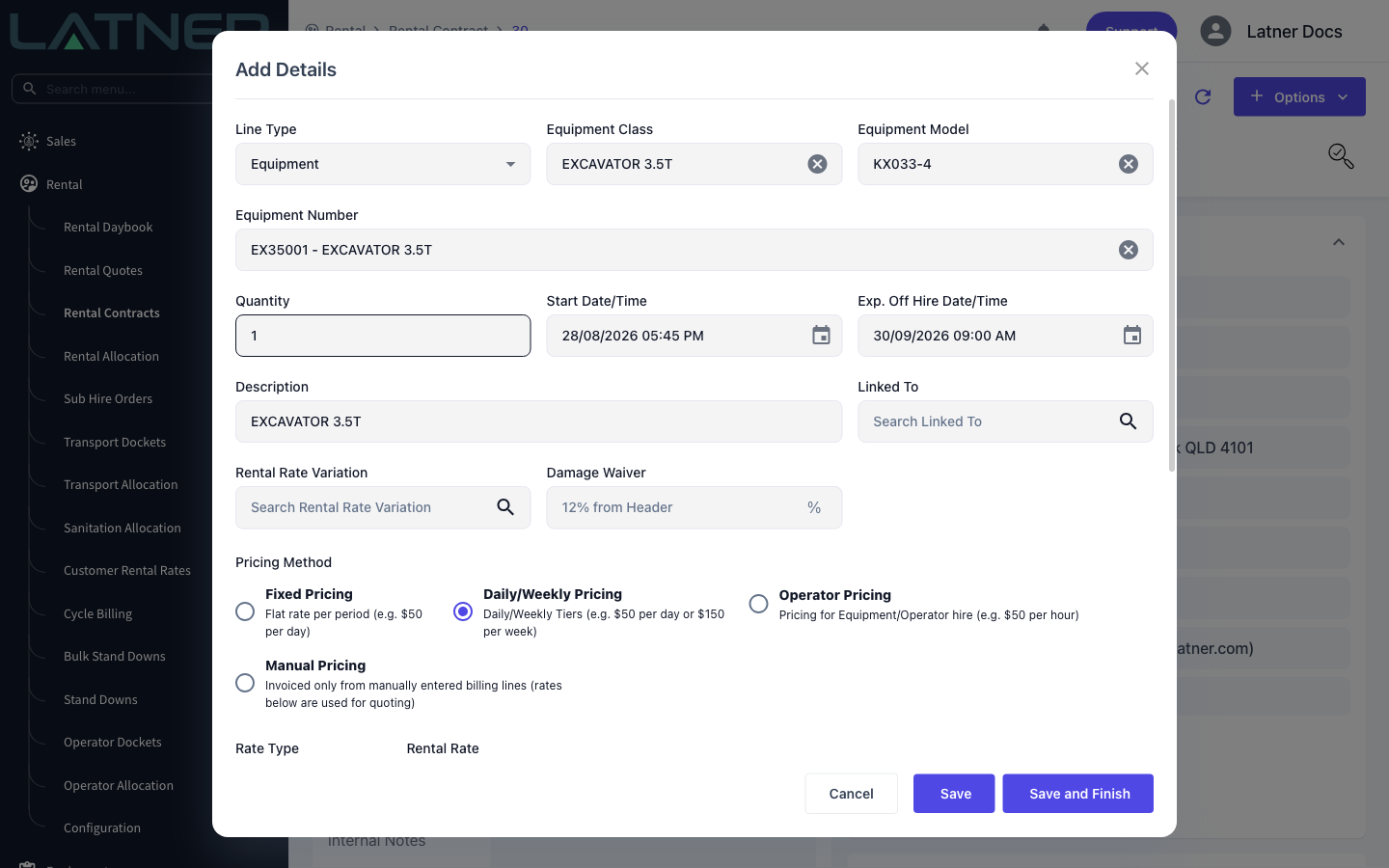
Task: Click the Linked To search icon
Action: click(1128, 421)
